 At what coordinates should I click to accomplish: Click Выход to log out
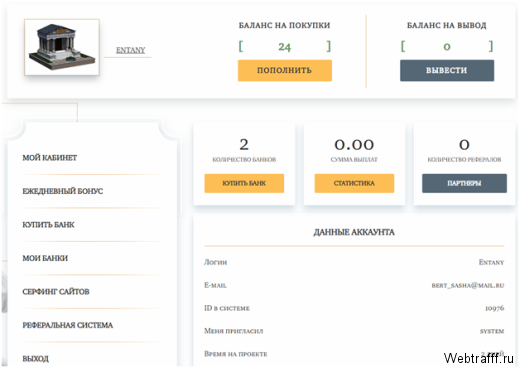click(x=35, y=359)
